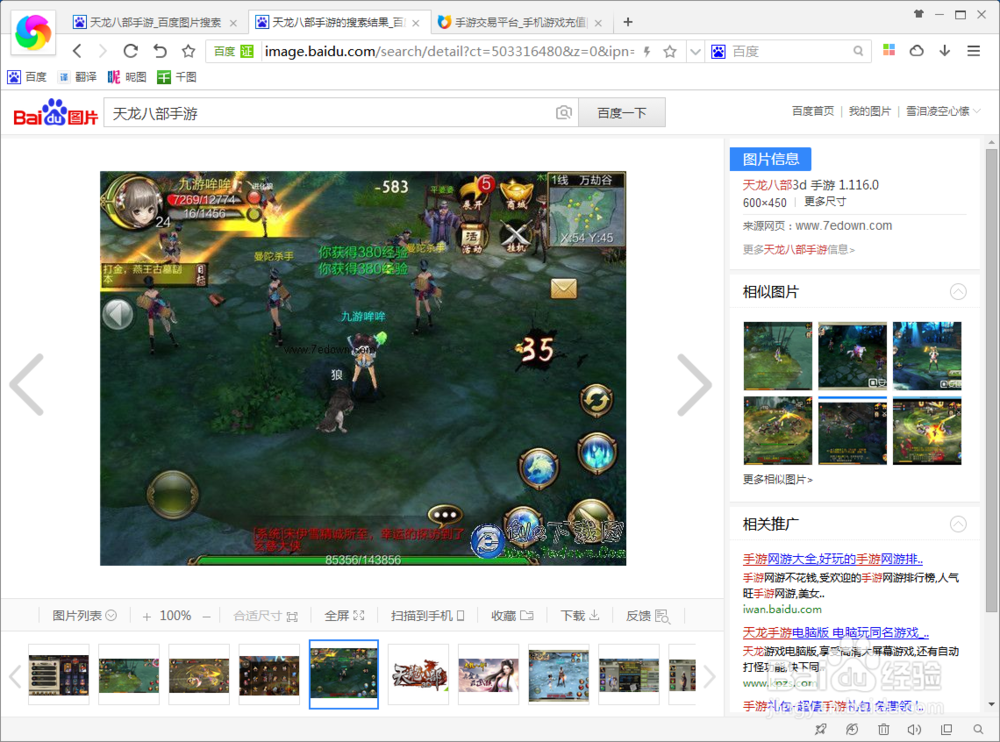Expand the 雪泪凌空心愫 user dropdown

943,111
